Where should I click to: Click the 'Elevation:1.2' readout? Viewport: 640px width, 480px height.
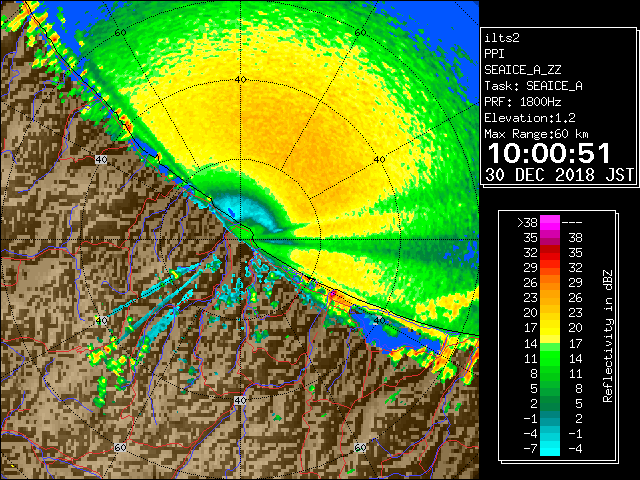point(530,118)
